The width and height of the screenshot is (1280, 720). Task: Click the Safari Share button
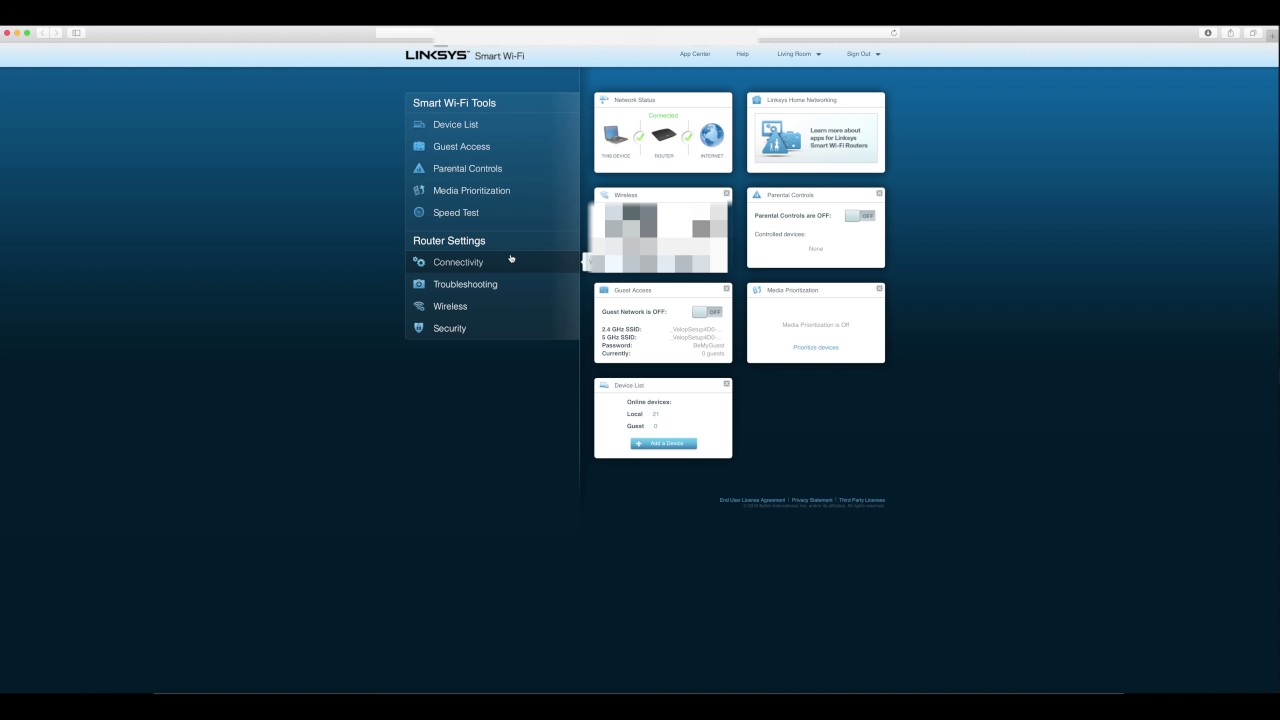point(1231,33)
